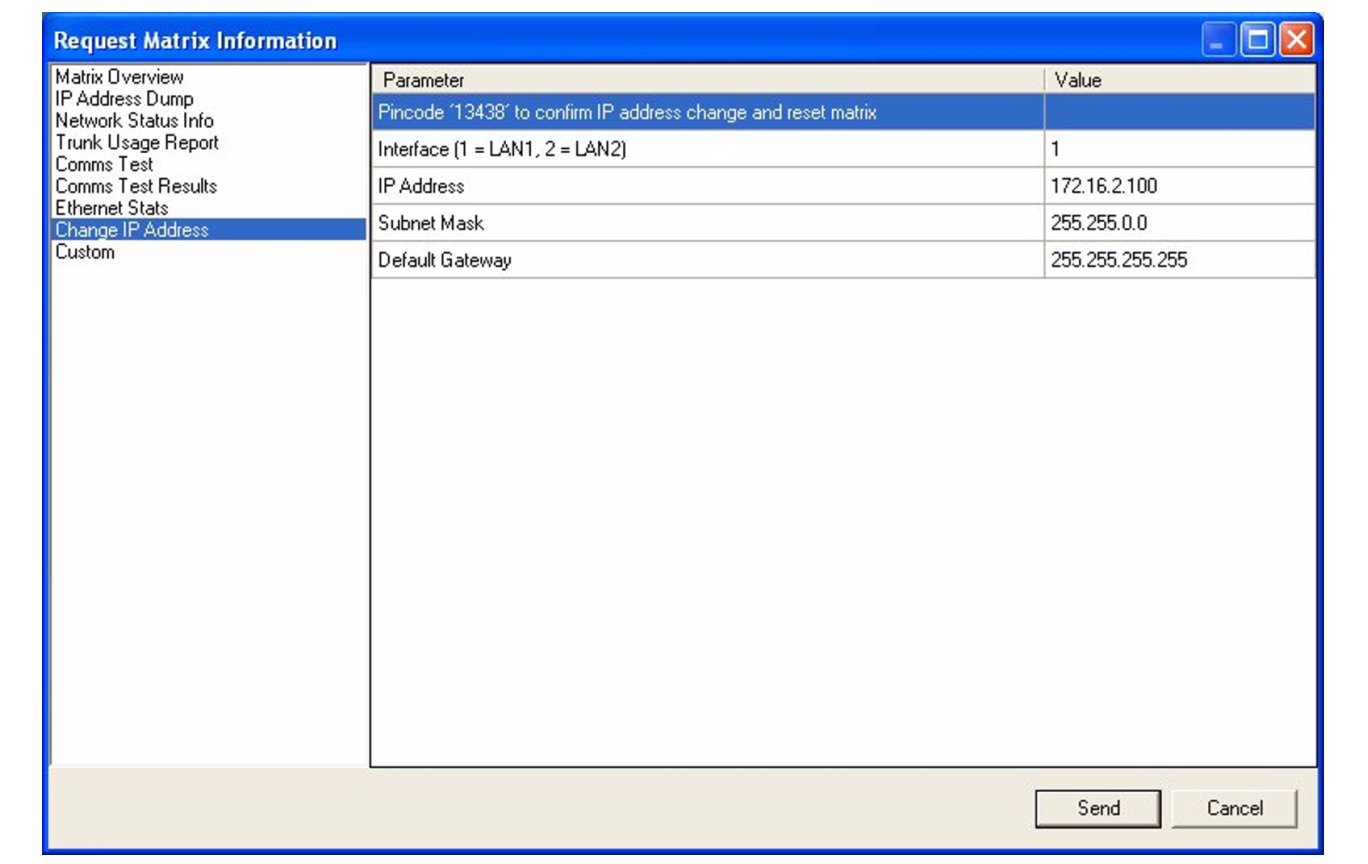
Task: Choose the Custom request entry
Action: click(x=85, y=252)
